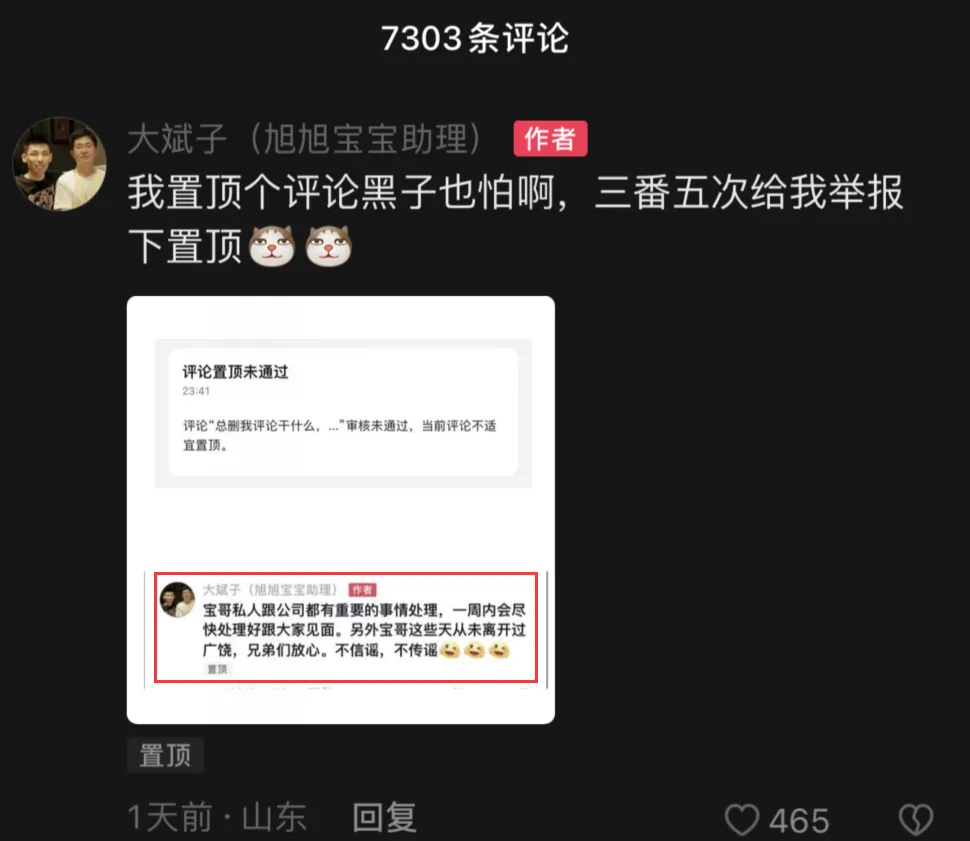This screenshot has width=970, height=841.
Task: Like the comment with the heart icon
Action: point(742,819)
